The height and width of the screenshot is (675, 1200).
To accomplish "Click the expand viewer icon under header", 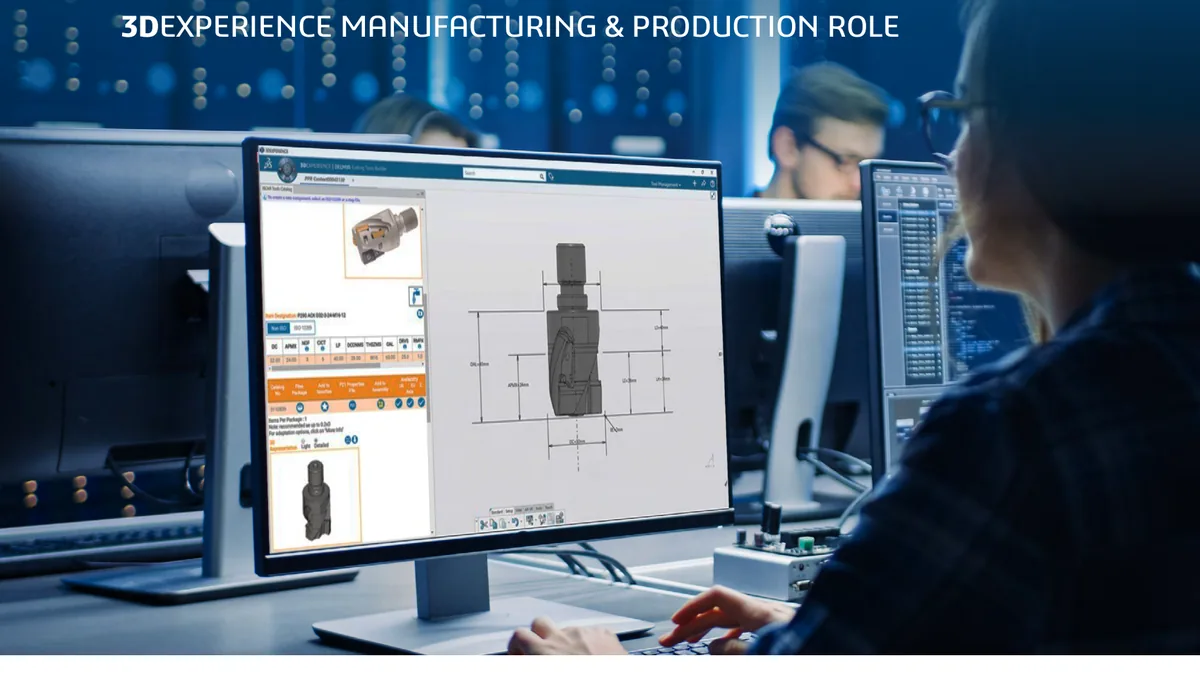I will [713, 196].
